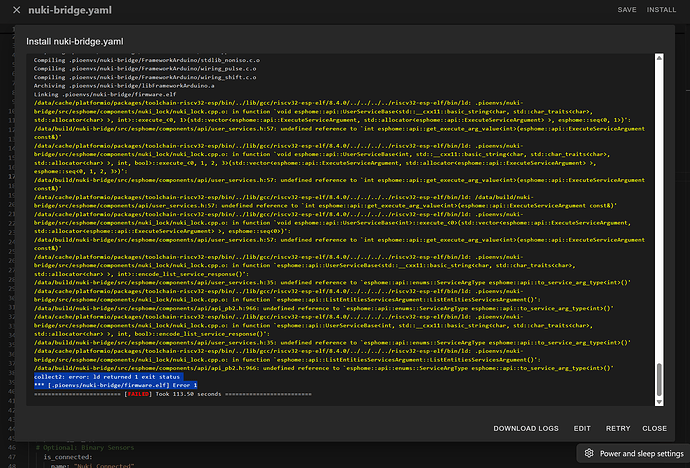Click the log scrollbar thumb
Viewport: 690px width, 468px height.
click(x=659, y=380)
